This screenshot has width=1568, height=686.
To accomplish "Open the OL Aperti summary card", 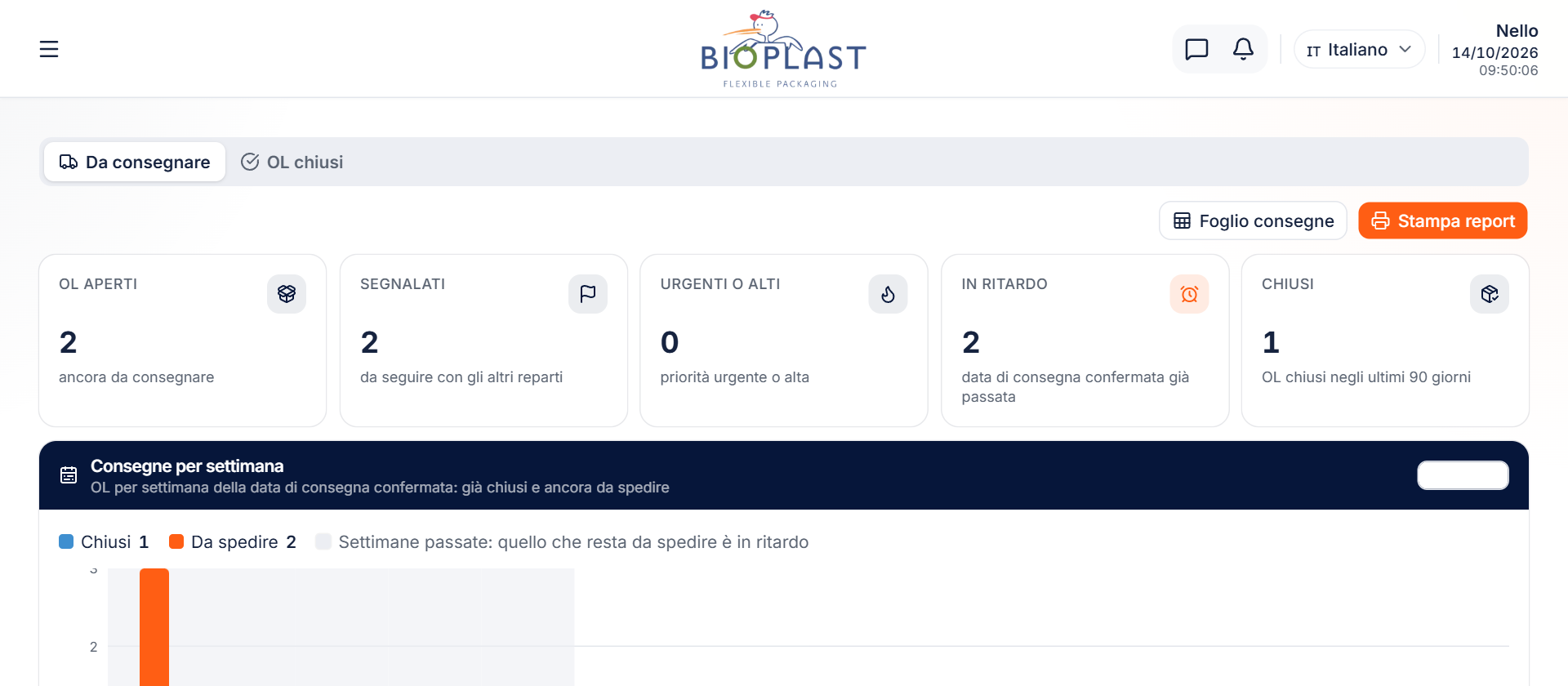I will coord(183,341).
